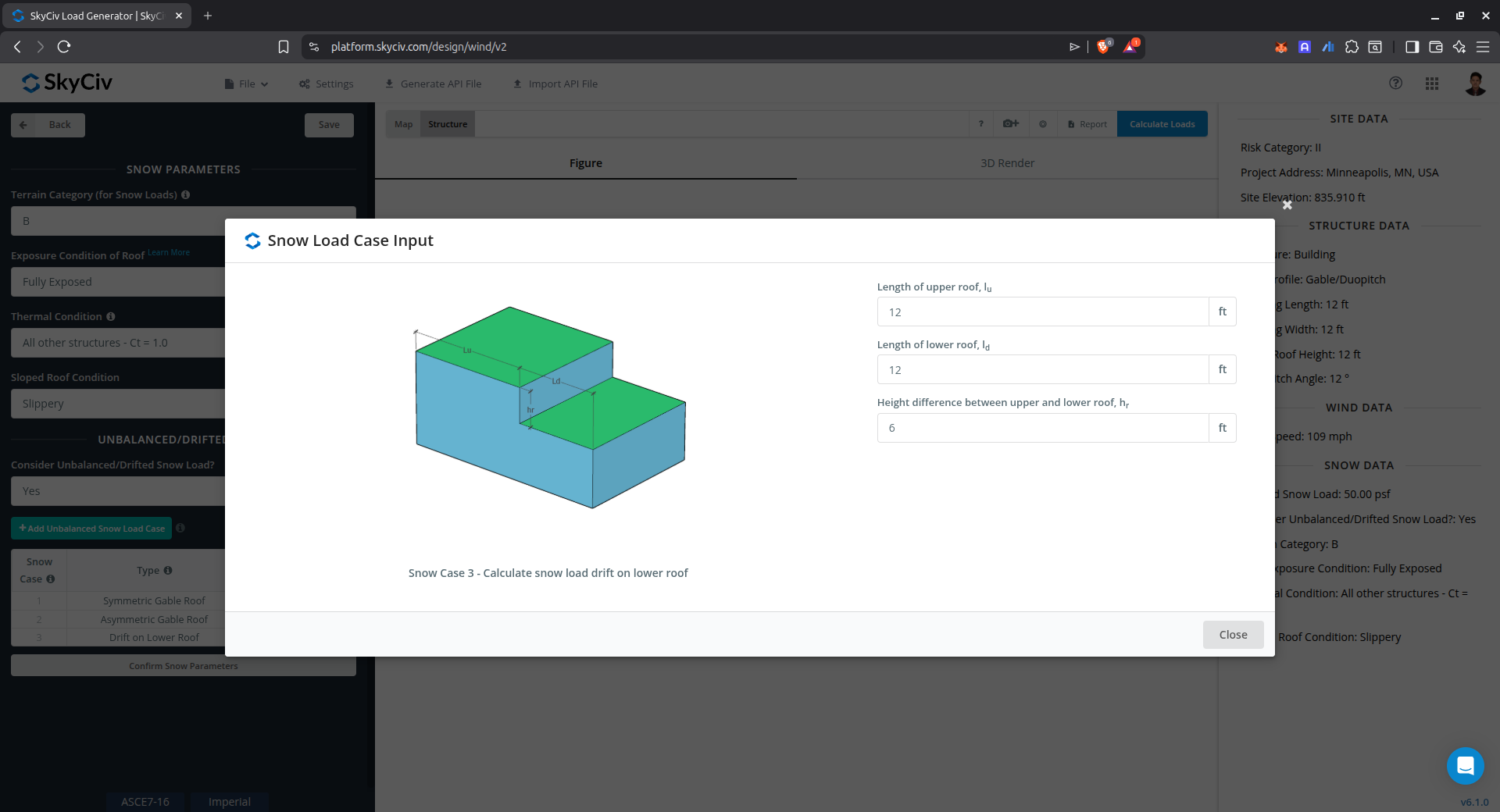Click the Calculate Loads button
Screen dimensions: 1500x812
(x=1162, y=124)
